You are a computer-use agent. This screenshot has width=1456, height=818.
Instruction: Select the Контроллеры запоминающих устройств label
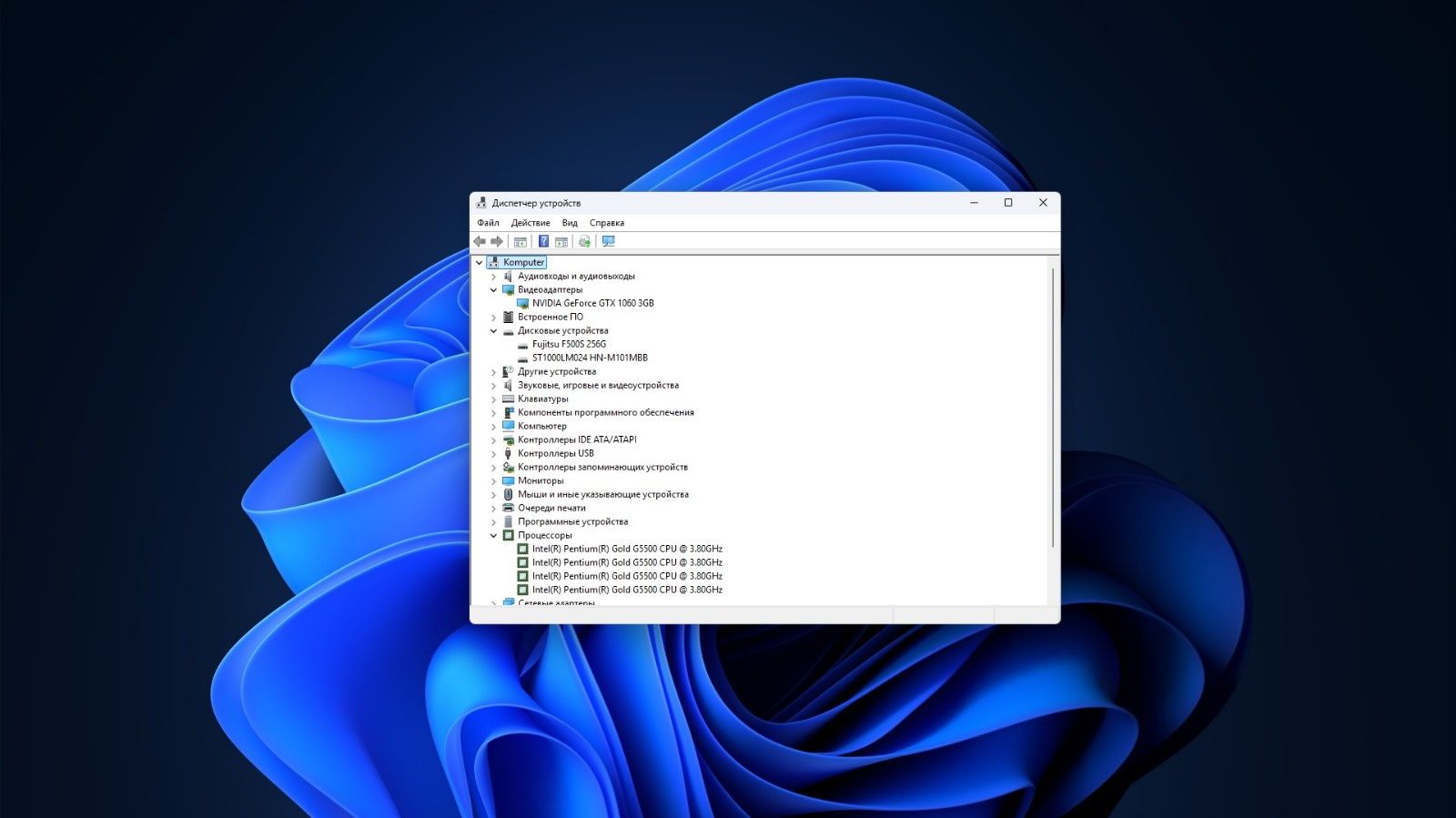(x=602, y=467)
